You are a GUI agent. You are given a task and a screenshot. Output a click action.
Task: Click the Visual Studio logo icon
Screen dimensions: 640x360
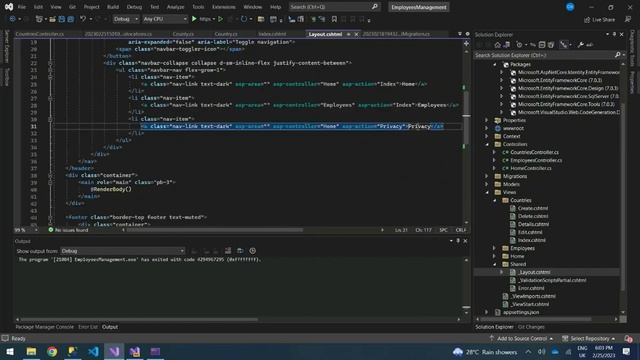coord(9,7)
